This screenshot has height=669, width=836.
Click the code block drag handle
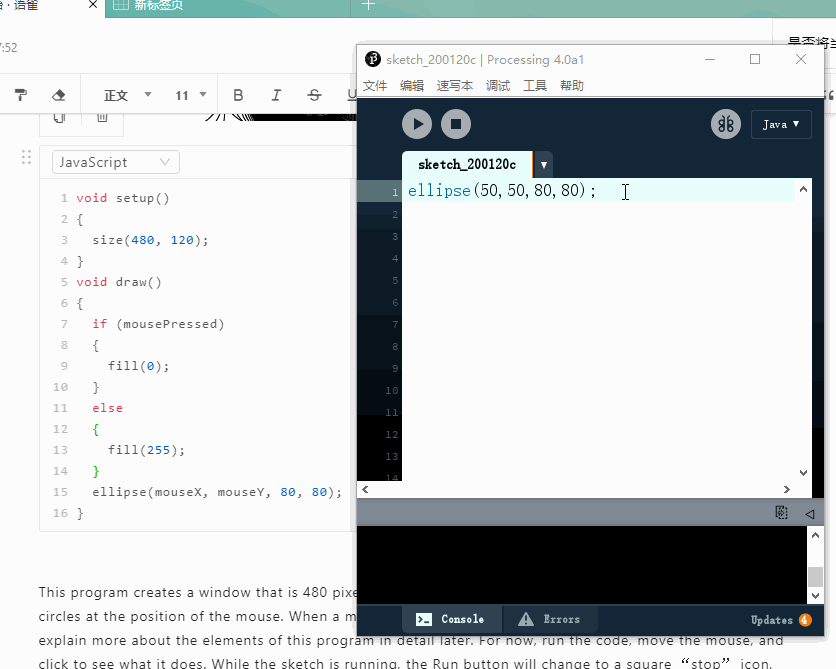click(26, 157)
